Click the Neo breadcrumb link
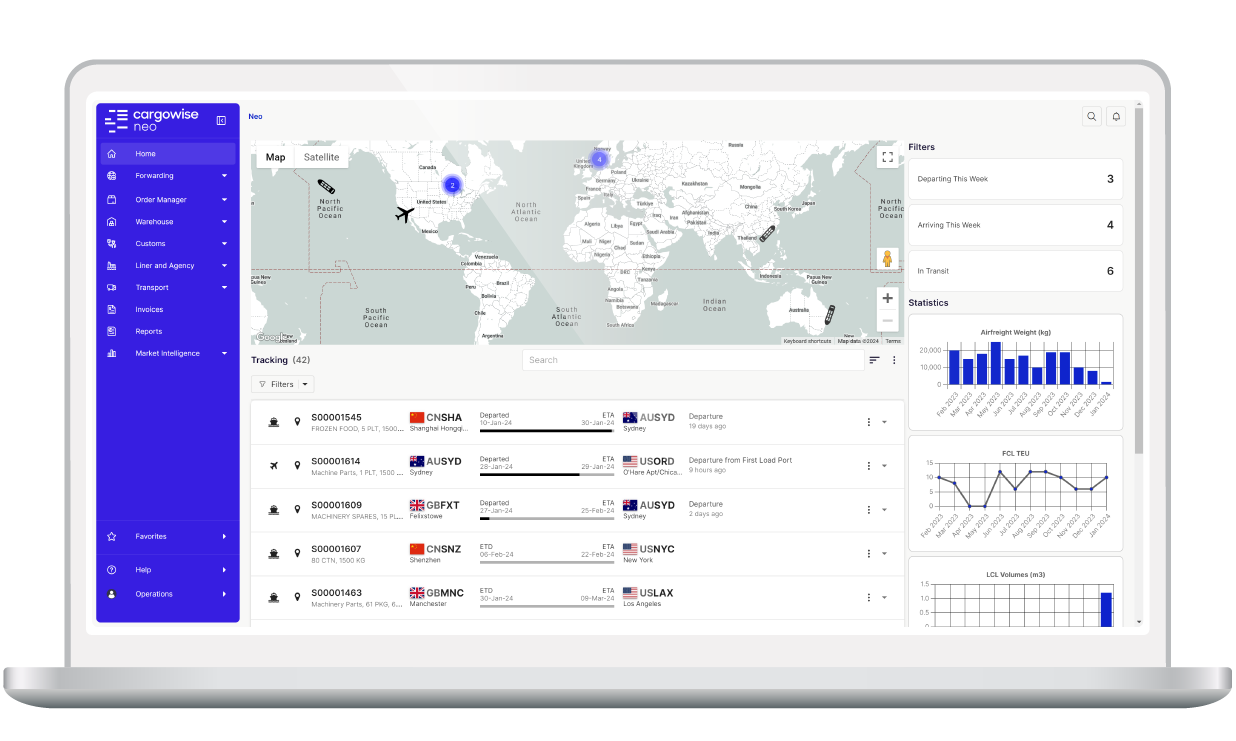 click(x=256, y=117)
